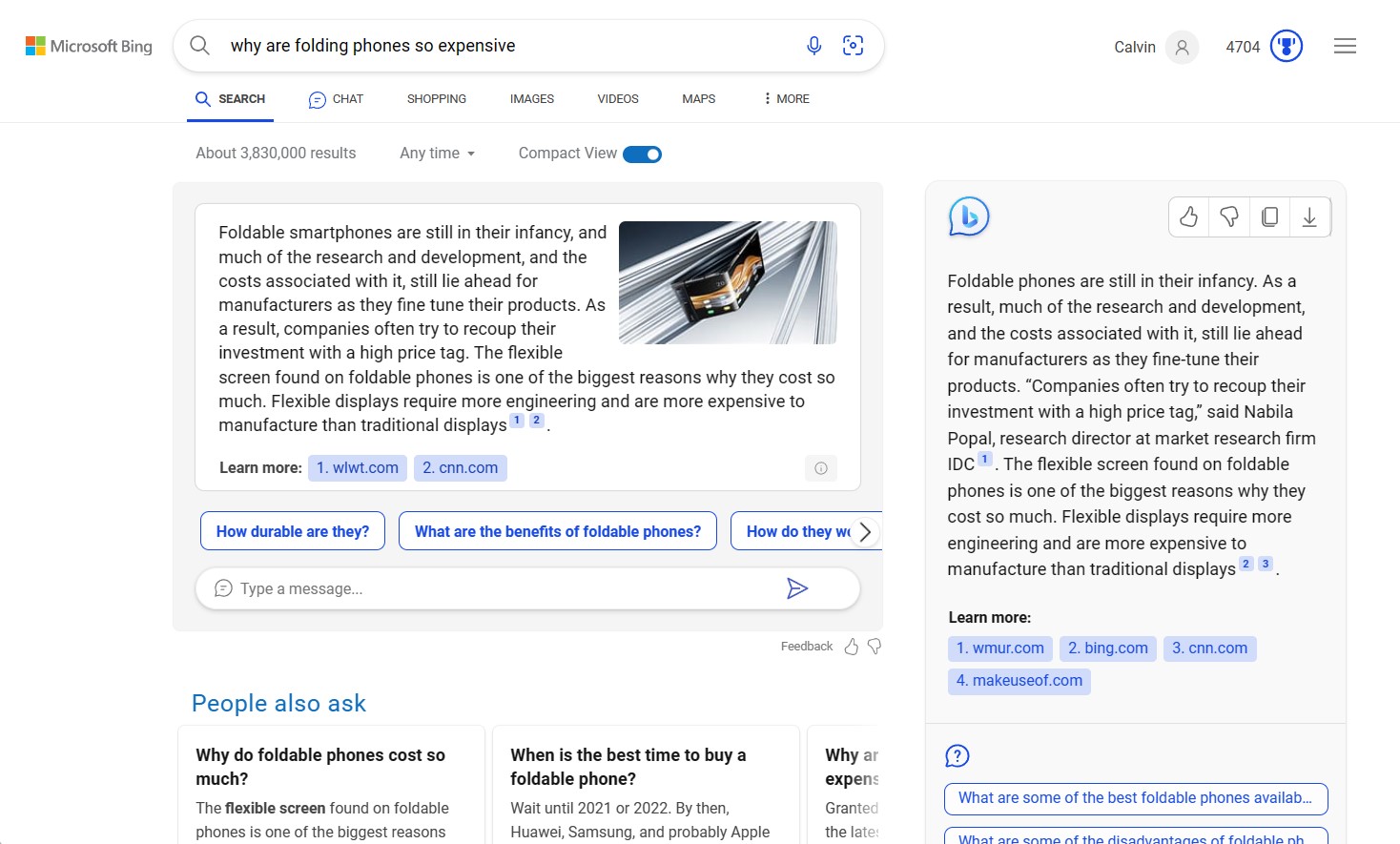Click the foldable phone thumbnail image
Viewport: 1400px width, 844px height.
[728, 282]
